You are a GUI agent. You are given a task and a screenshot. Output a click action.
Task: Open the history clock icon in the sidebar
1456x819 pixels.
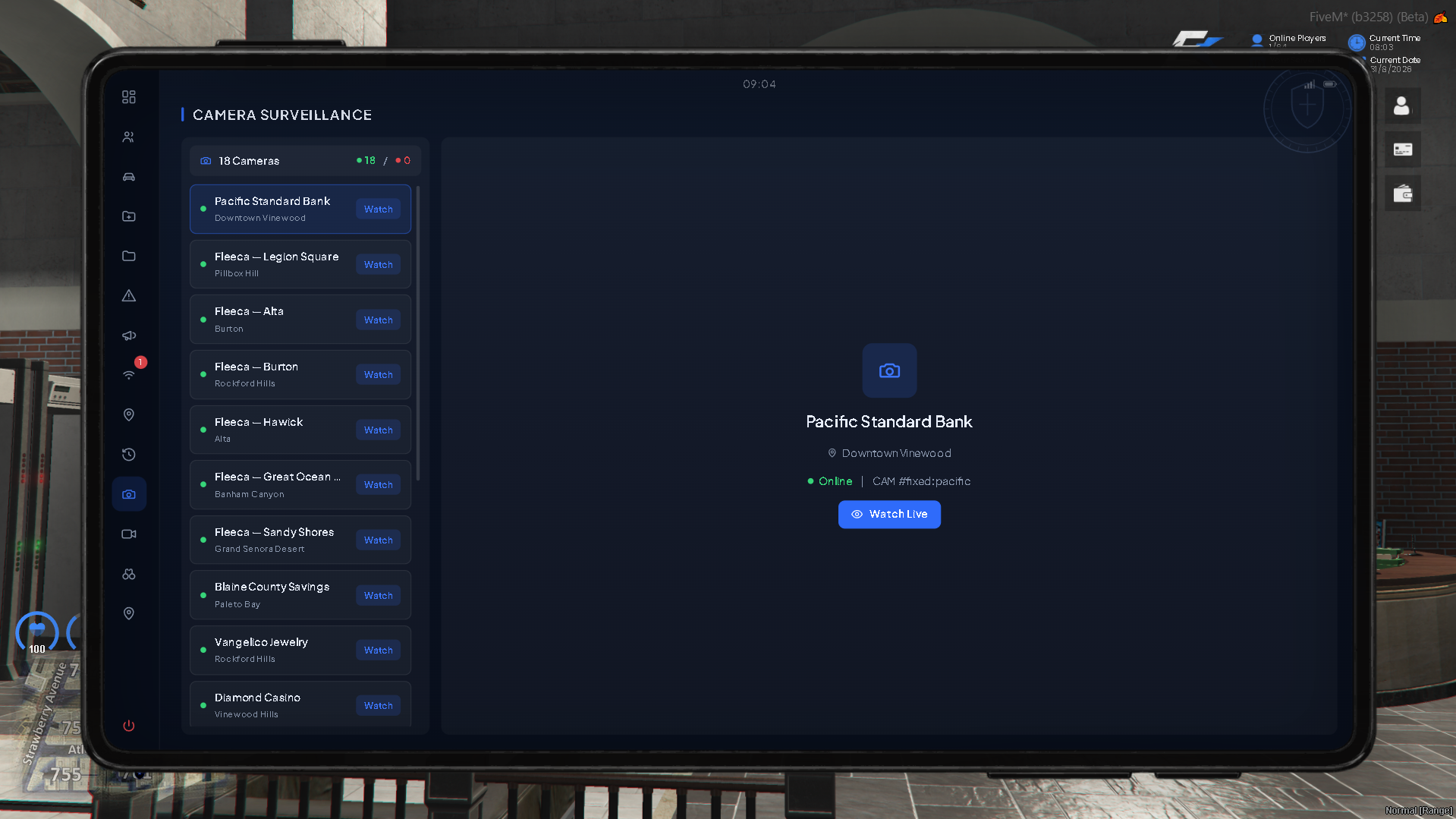(x=129, y=455)
